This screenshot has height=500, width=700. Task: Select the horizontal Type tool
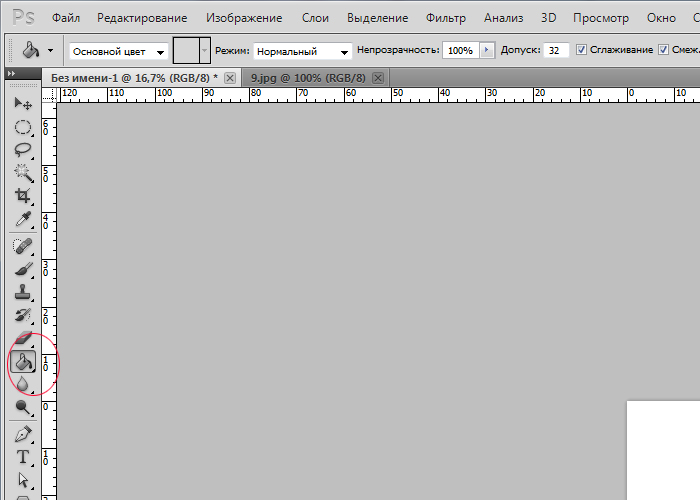point(23,458)
